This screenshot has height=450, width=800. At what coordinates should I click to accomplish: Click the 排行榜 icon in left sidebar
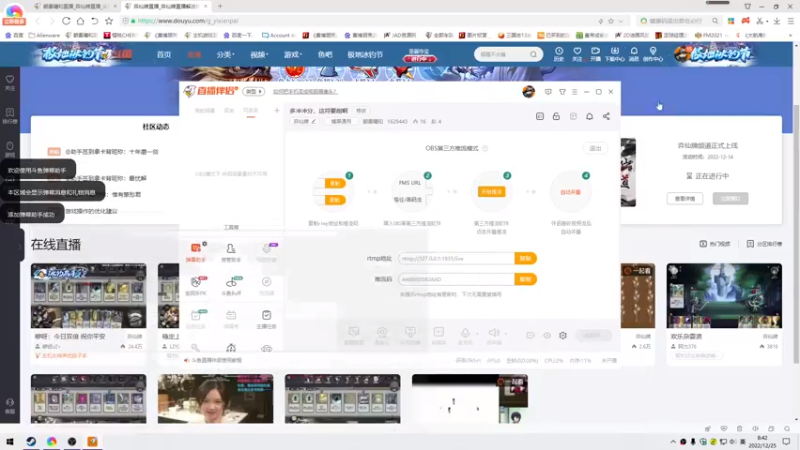coord(10,116)
